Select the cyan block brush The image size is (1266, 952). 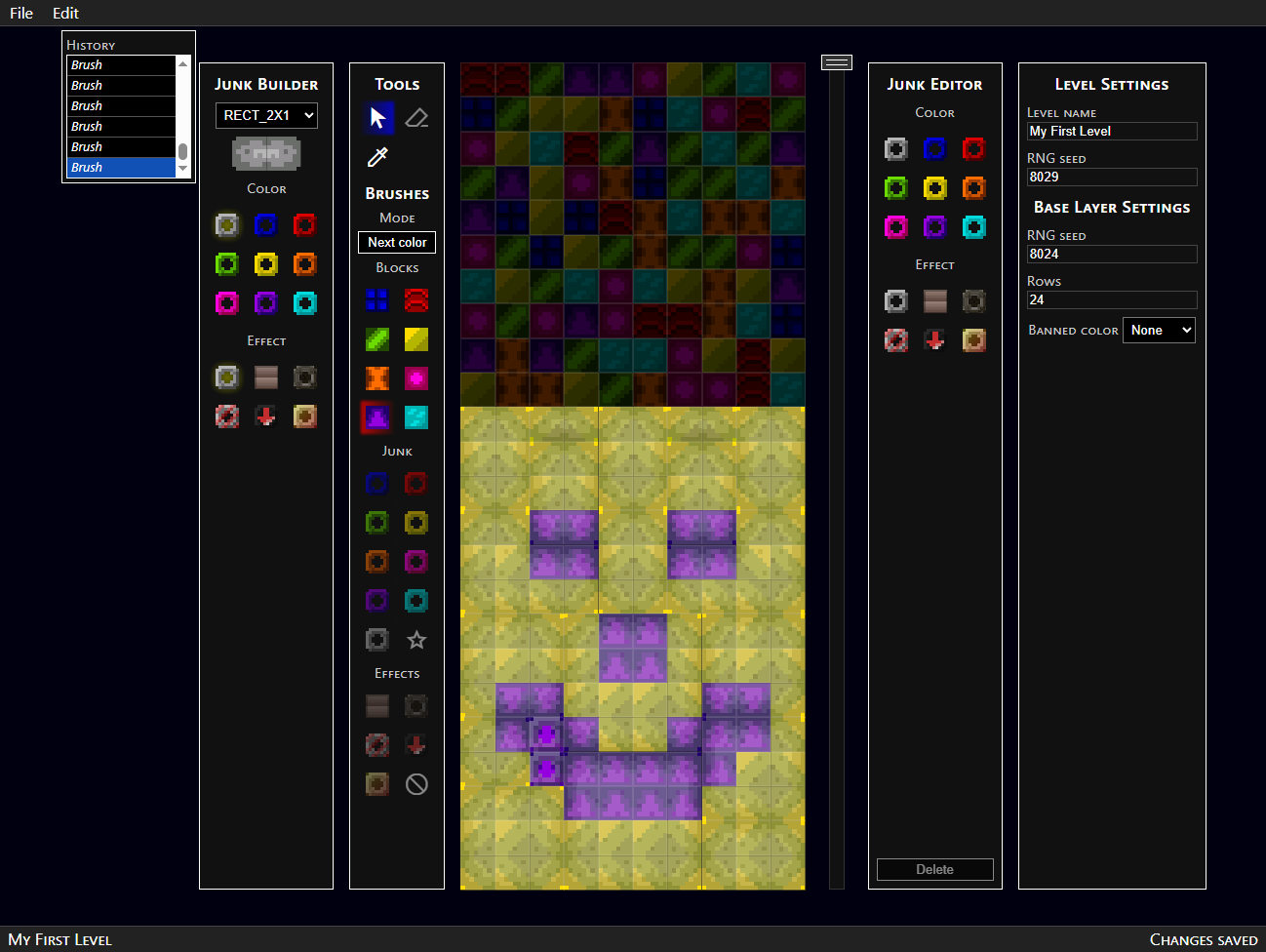(416, 417)
